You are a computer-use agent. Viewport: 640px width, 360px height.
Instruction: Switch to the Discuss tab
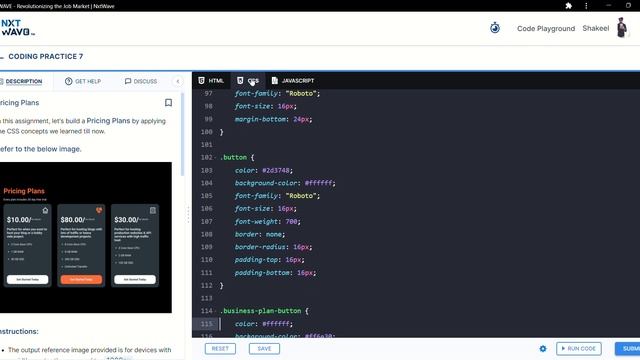click(x=141, y=81)
